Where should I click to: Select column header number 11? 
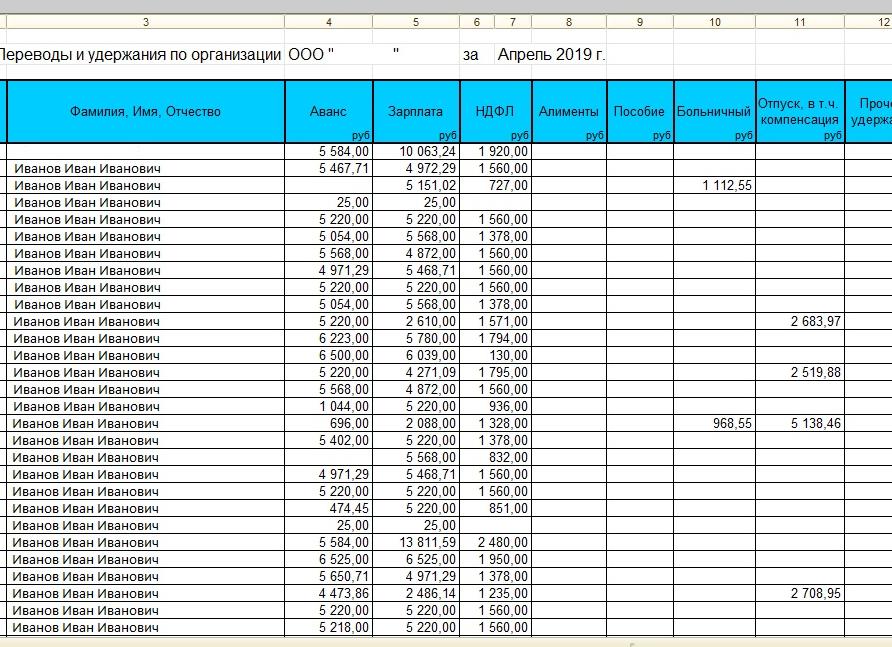800,22
